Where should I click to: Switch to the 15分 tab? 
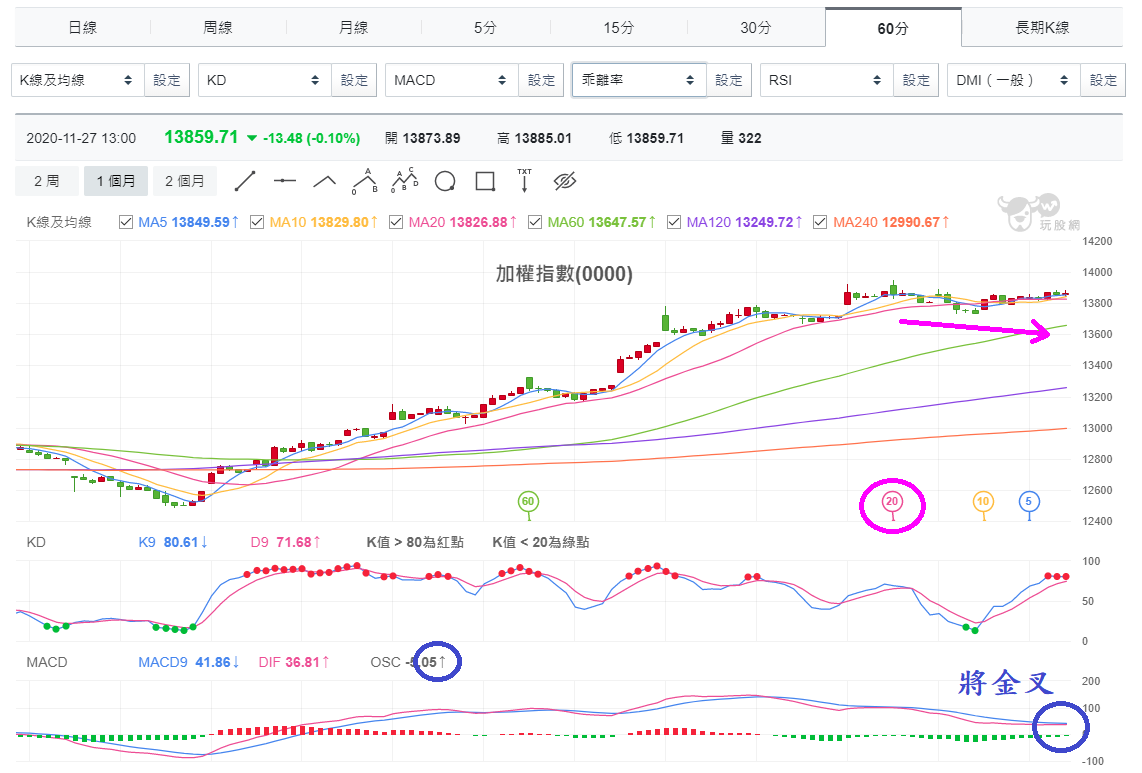pos(618,28)
